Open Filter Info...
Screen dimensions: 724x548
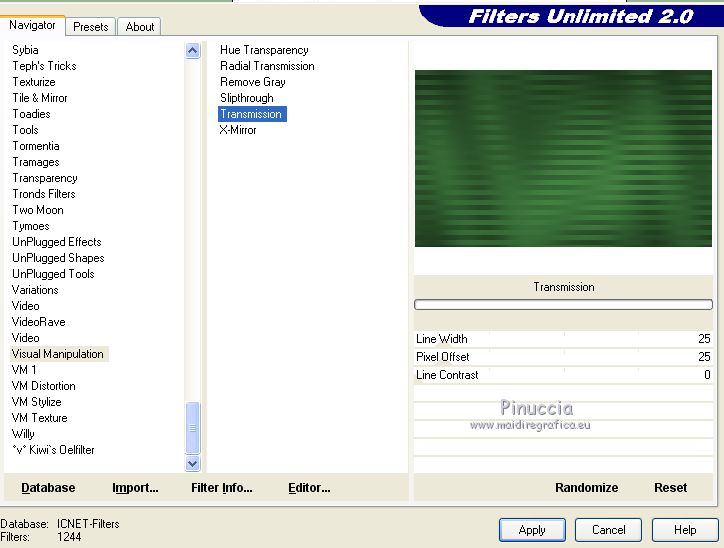(x=222, y=488)
